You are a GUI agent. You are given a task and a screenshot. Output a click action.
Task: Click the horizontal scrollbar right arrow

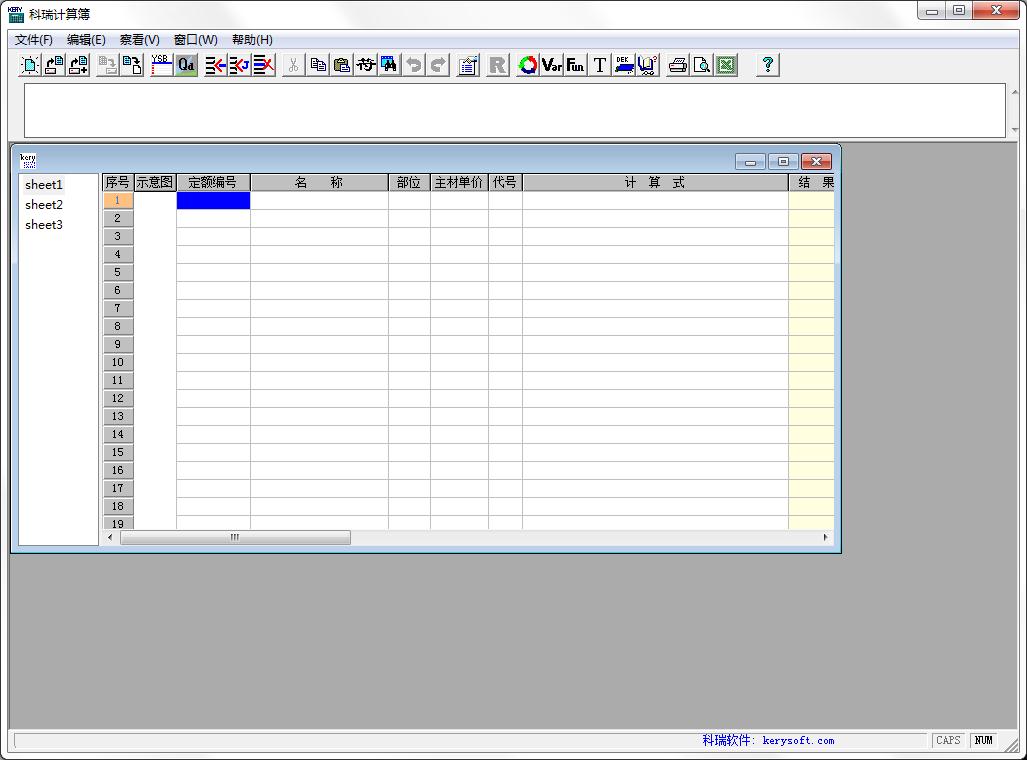pyautogui.click(x=826, y=538)
